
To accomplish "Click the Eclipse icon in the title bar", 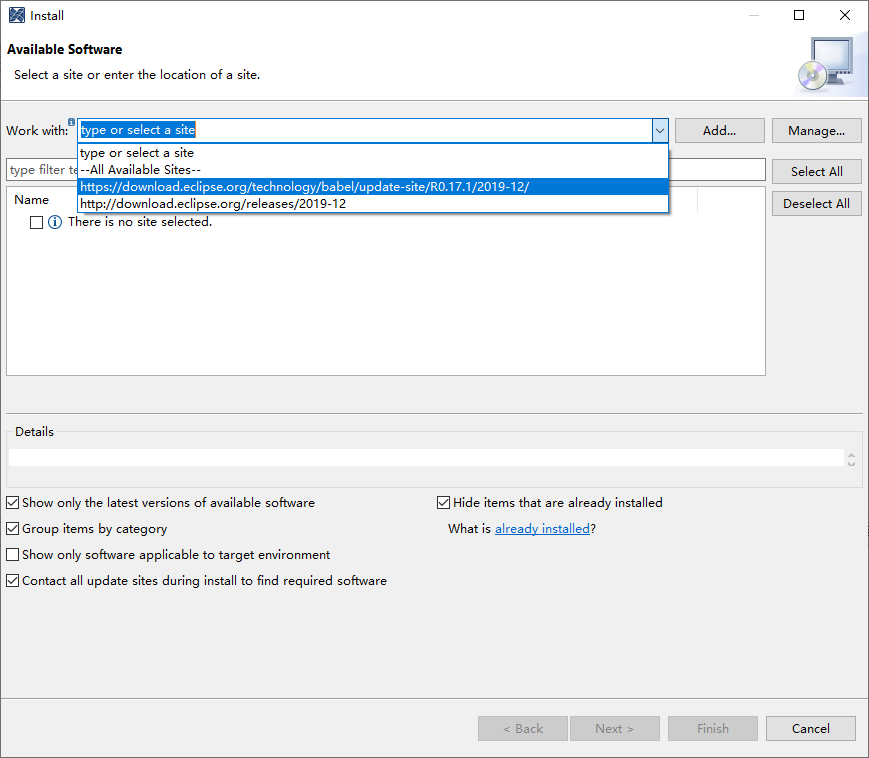I will [17, 15].
